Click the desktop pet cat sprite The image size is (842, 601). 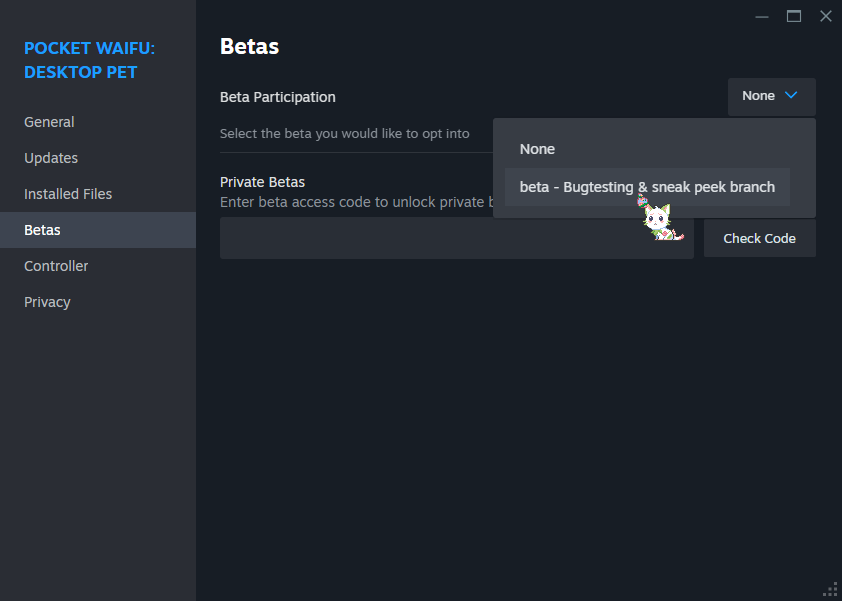[659, 220]
